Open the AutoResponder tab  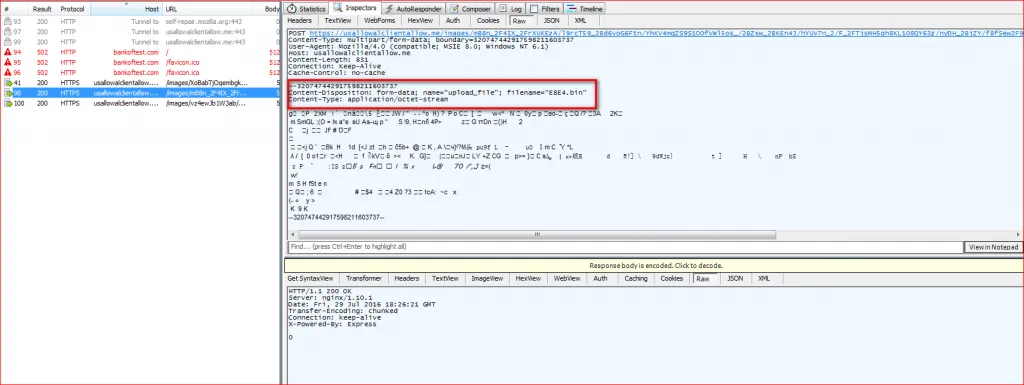(x=414, y=9)
